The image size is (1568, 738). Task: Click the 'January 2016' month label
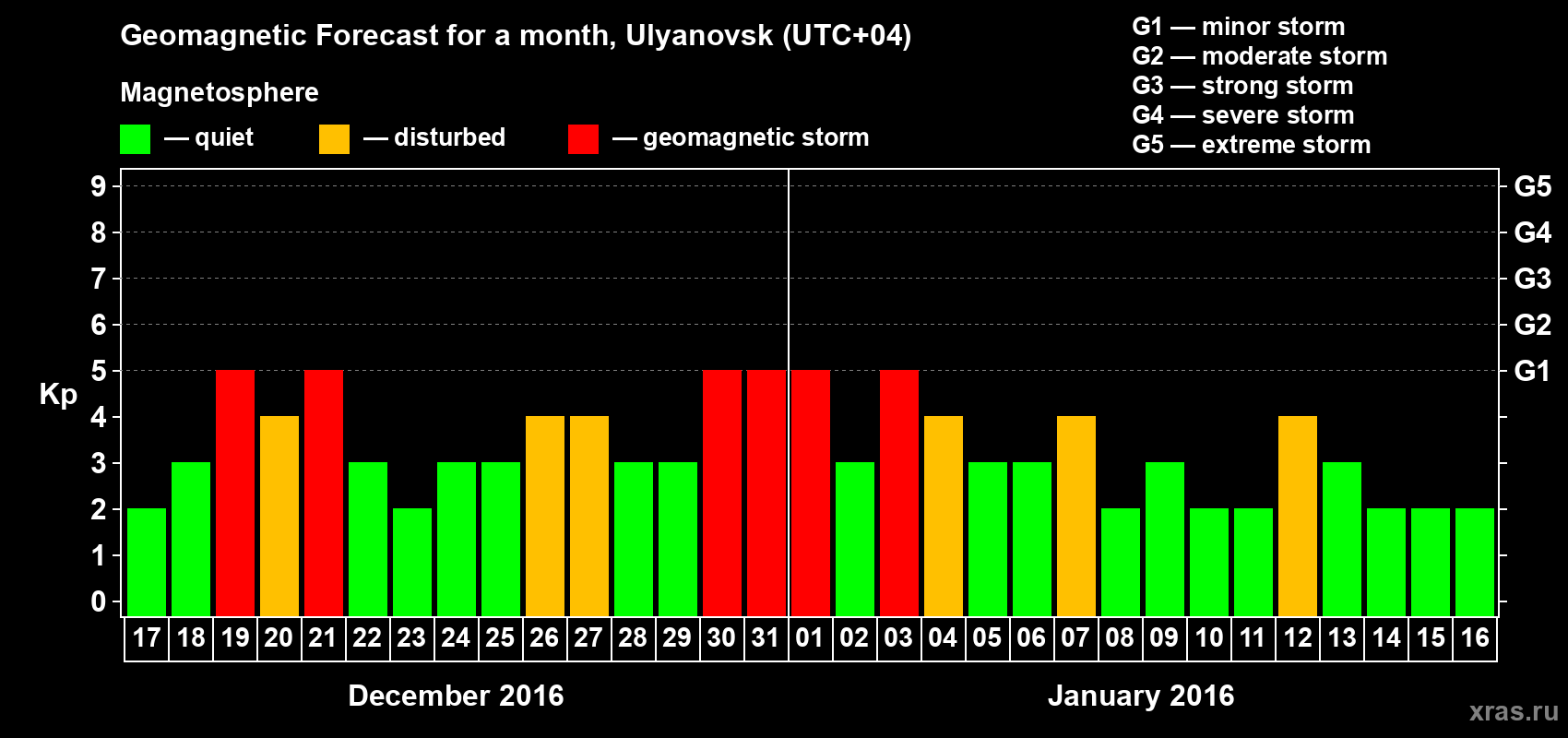point(1141,696)
